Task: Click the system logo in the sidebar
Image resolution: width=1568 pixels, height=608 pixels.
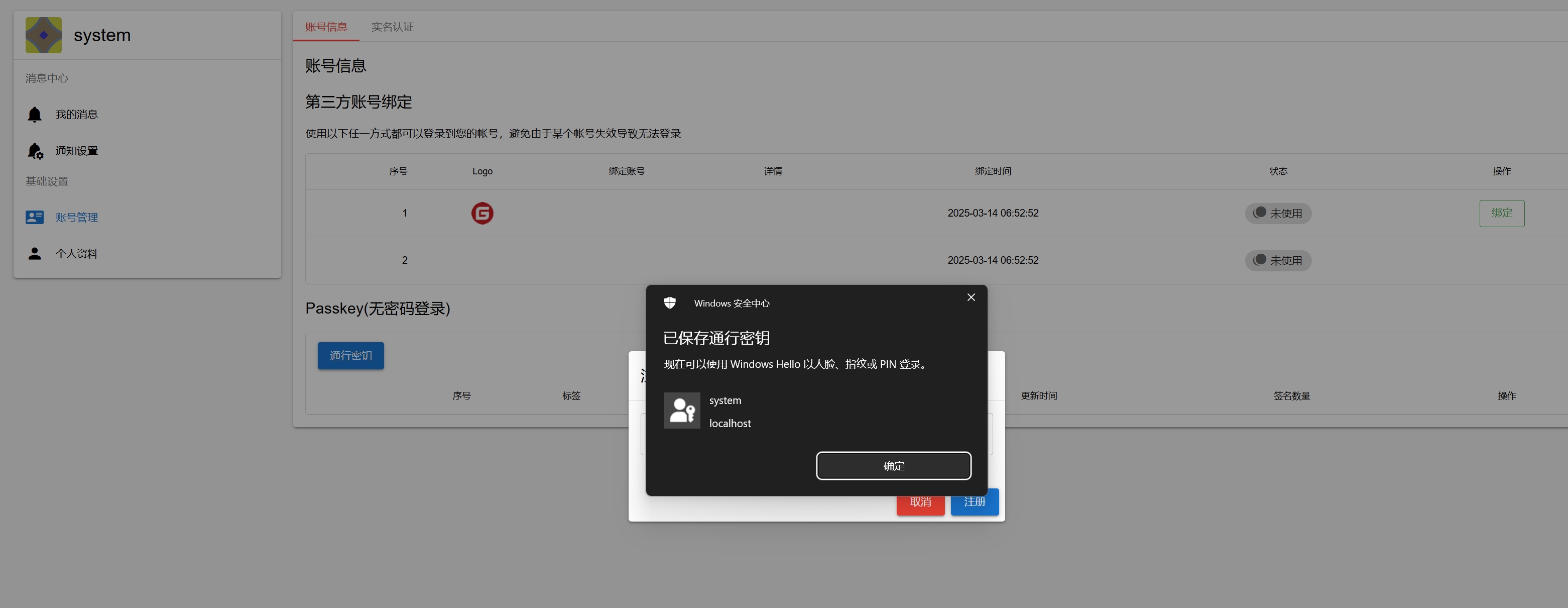Action: 44,35
